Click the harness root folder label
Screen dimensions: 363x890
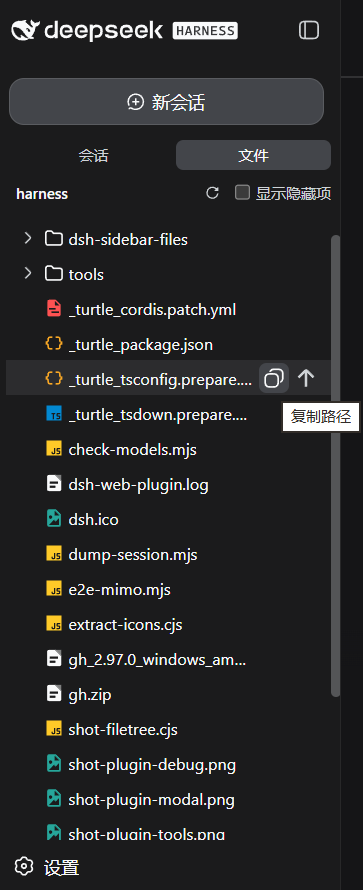point(42,194)
